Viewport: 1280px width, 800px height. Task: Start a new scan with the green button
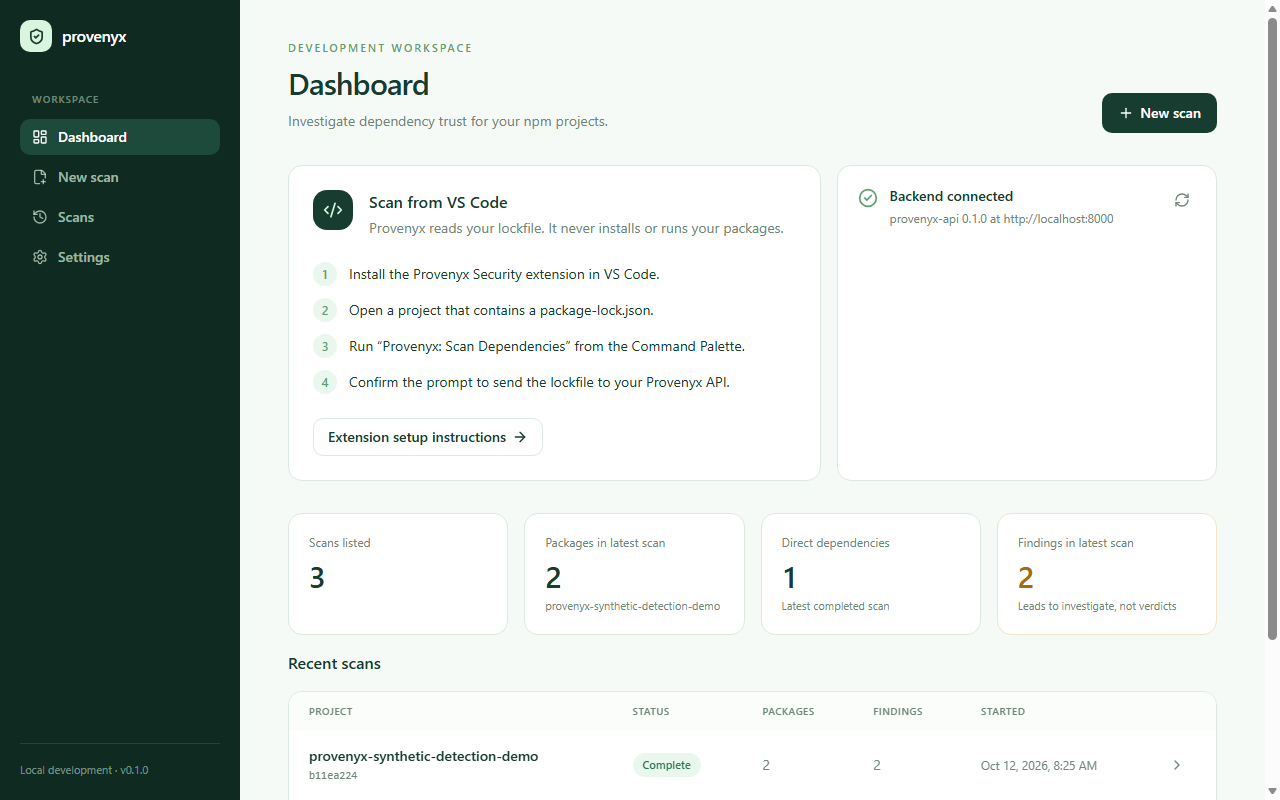pyautogui.click(x=1159, y=113)
